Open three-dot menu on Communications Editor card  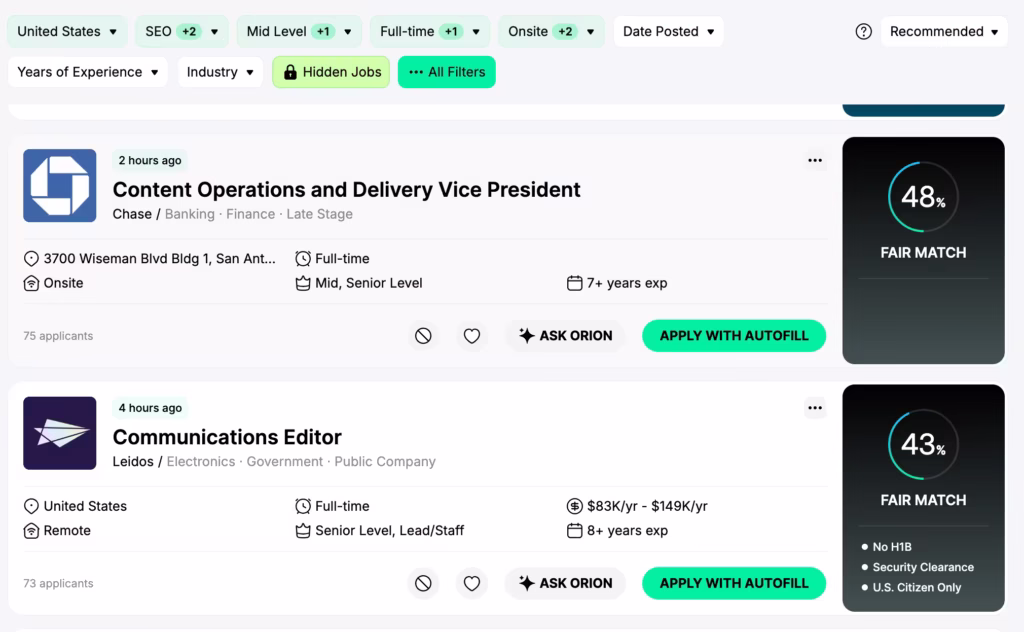[x=815, y=408]
